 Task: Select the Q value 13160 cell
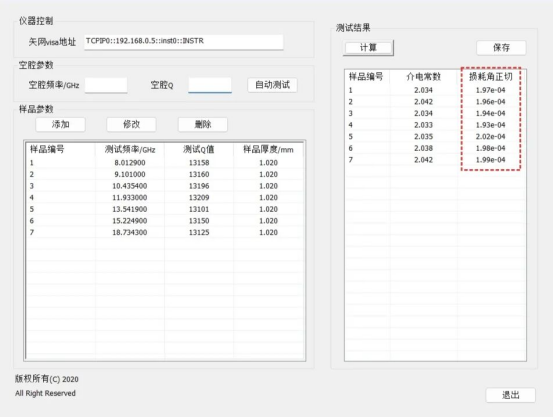tap(199, 175)
